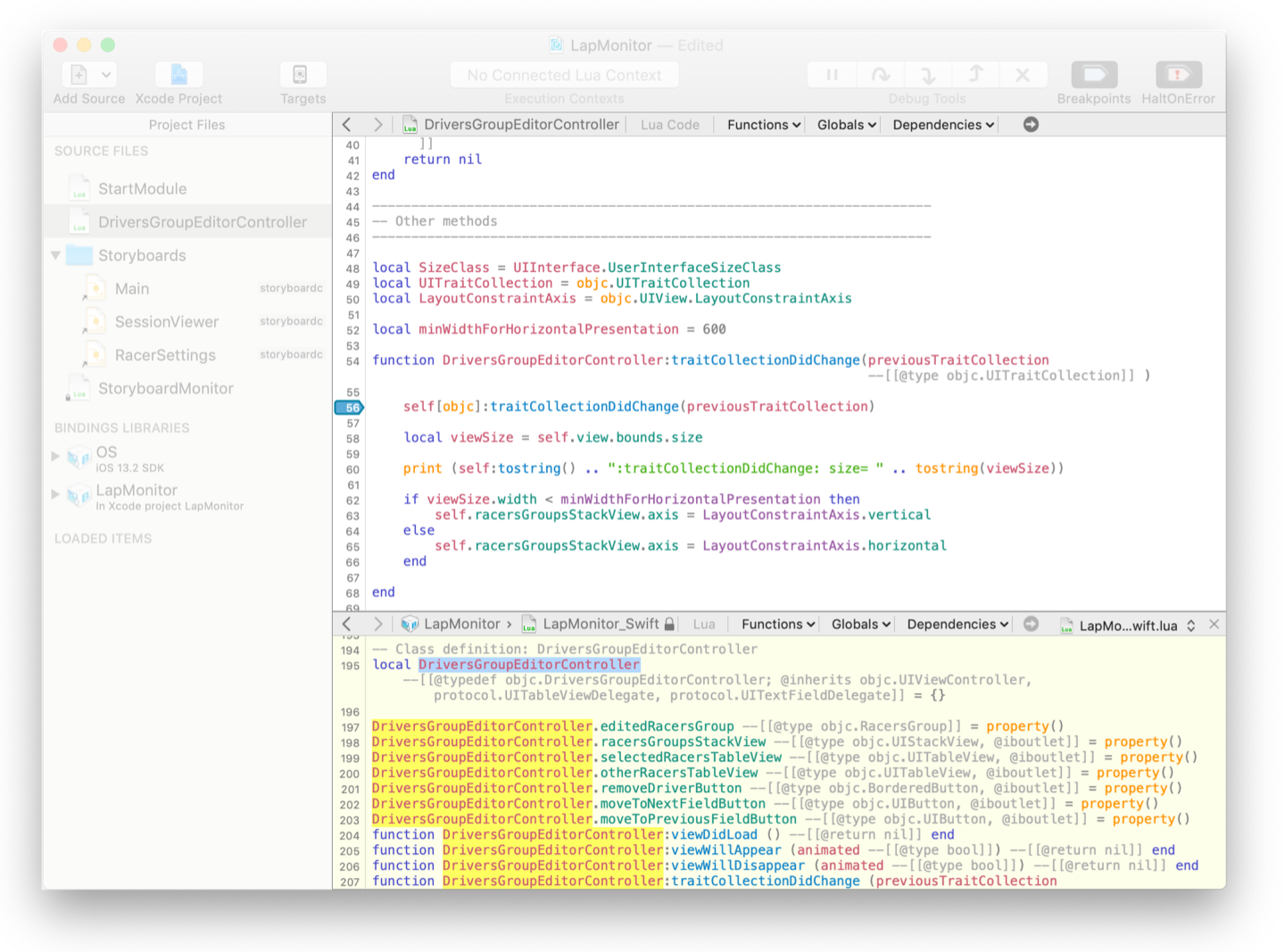This screenshot has height=952, width=1285.
Task: Expand the OS iOS 13.2 SDK bindings library
Action: click(55, 456)
